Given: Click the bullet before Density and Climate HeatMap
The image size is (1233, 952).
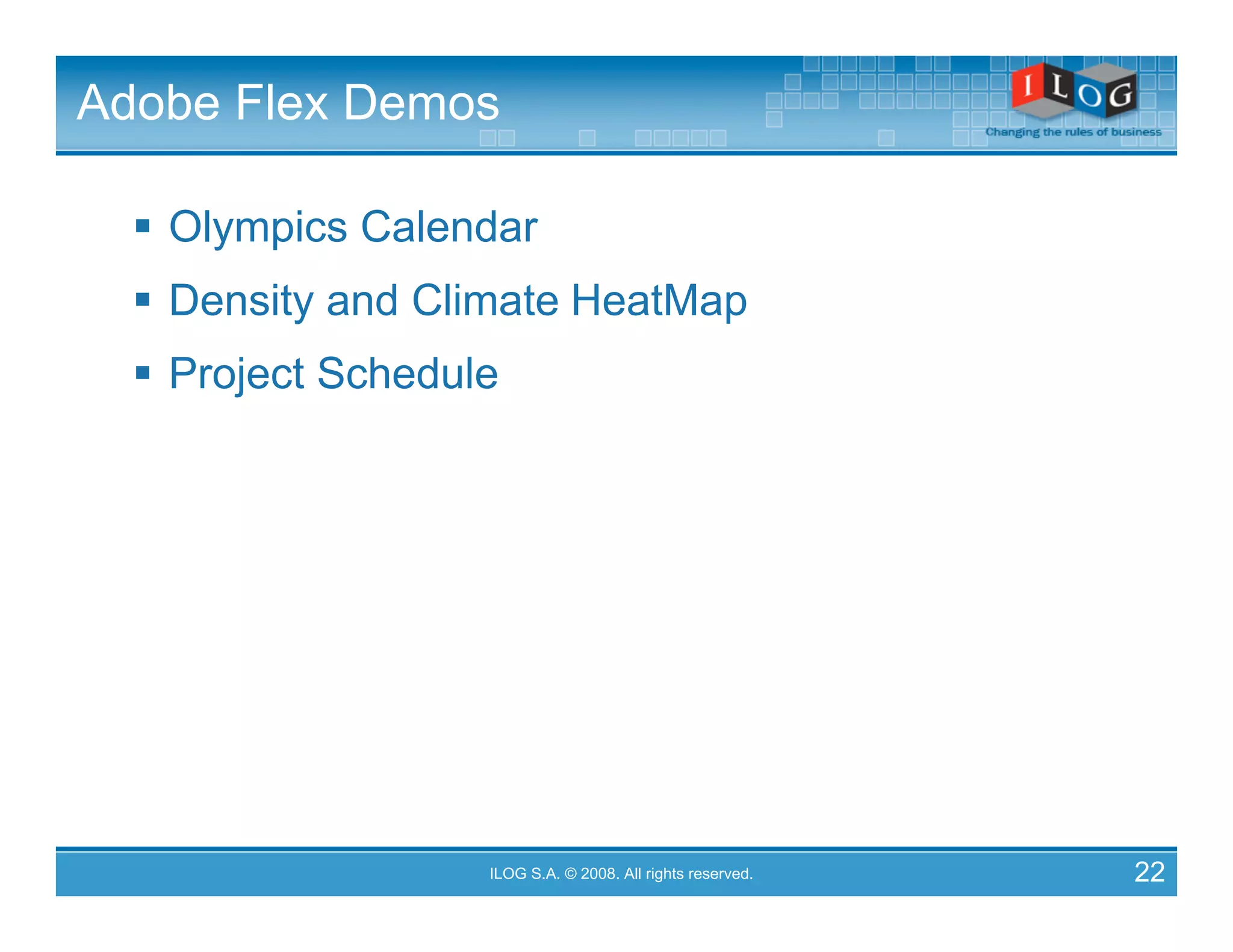Looking at the screenshot, I should (x=143, y=300).
